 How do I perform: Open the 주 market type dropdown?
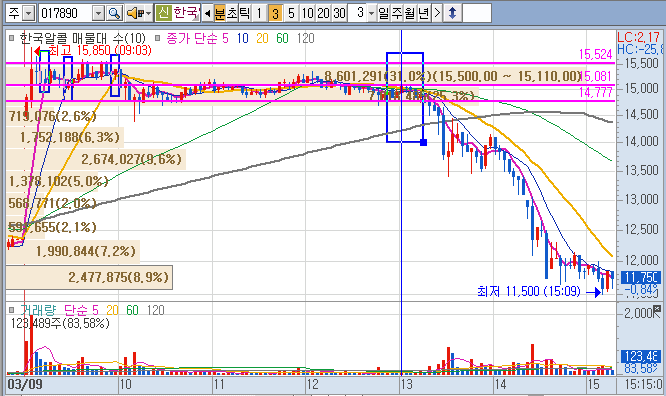[x=28, y=14]
